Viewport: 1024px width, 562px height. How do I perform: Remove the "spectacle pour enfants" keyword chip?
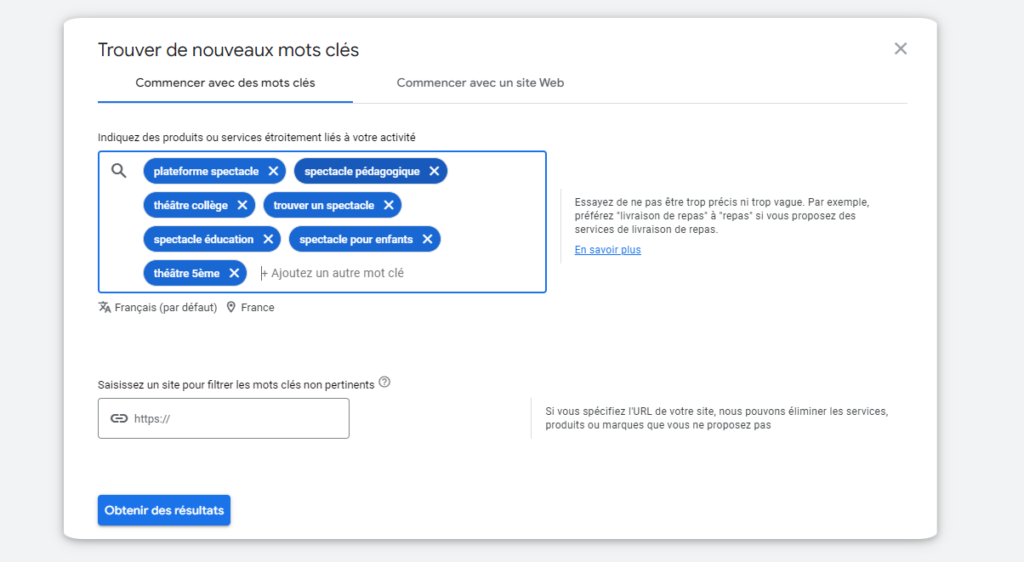pos(427,239)
